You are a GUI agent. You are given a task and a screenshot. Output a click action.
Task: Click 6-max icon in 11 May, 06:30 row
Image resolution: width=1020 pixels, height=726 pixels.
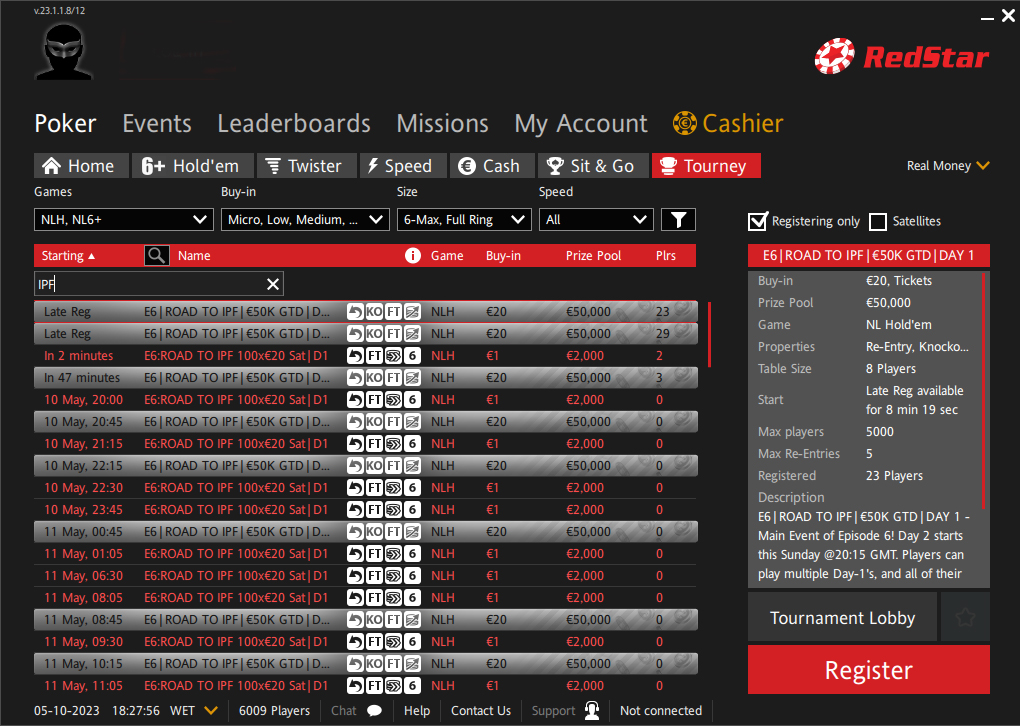coord(412,576)
